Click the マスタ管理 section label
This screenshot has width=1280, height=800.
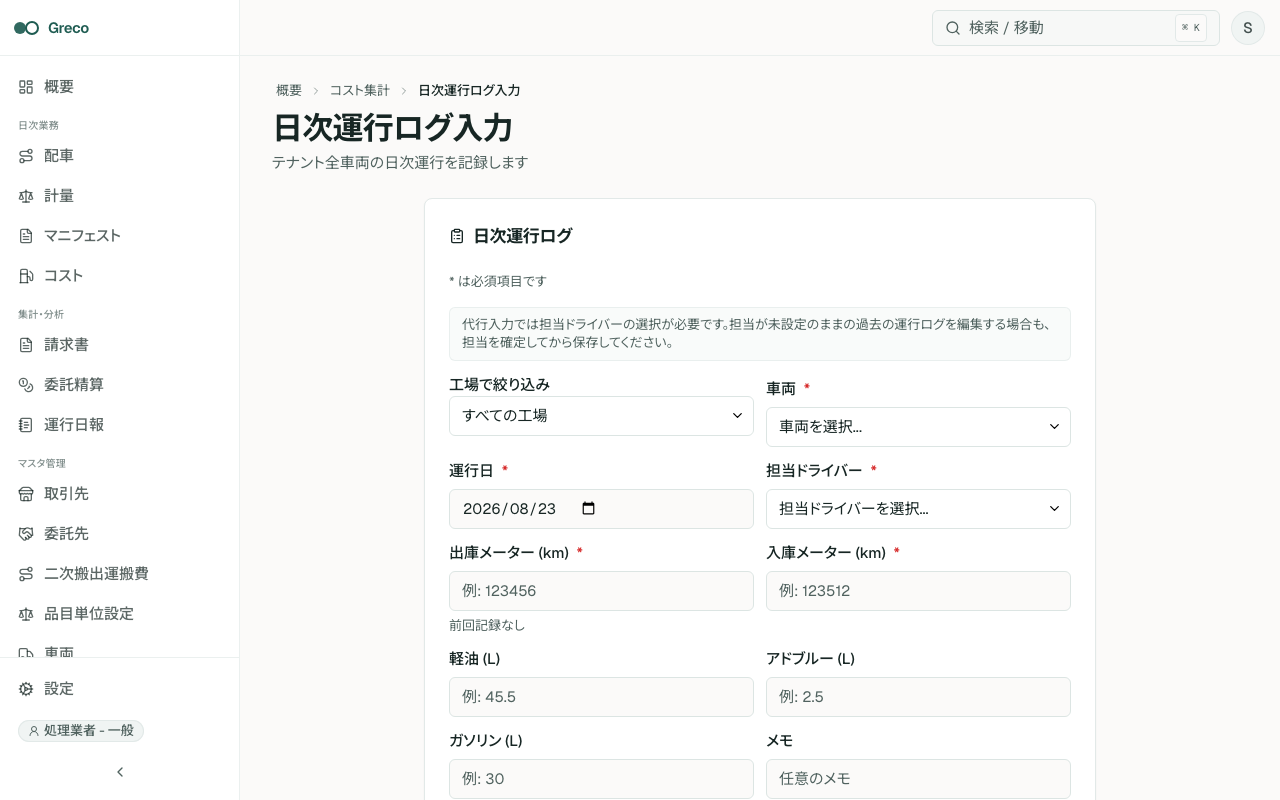41,463
